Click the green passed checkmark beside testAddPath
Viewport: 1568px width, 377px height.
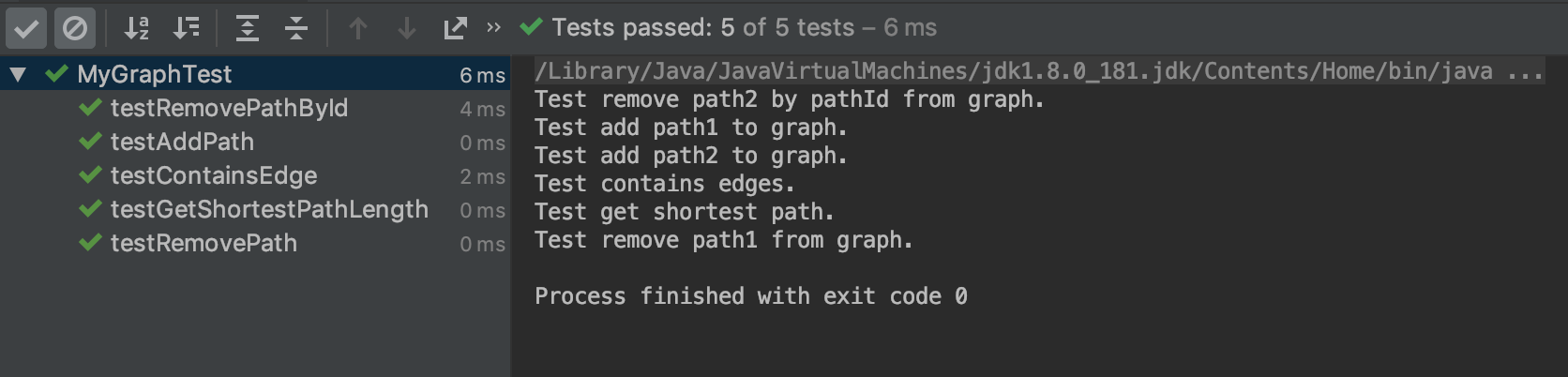click(90, 143)
